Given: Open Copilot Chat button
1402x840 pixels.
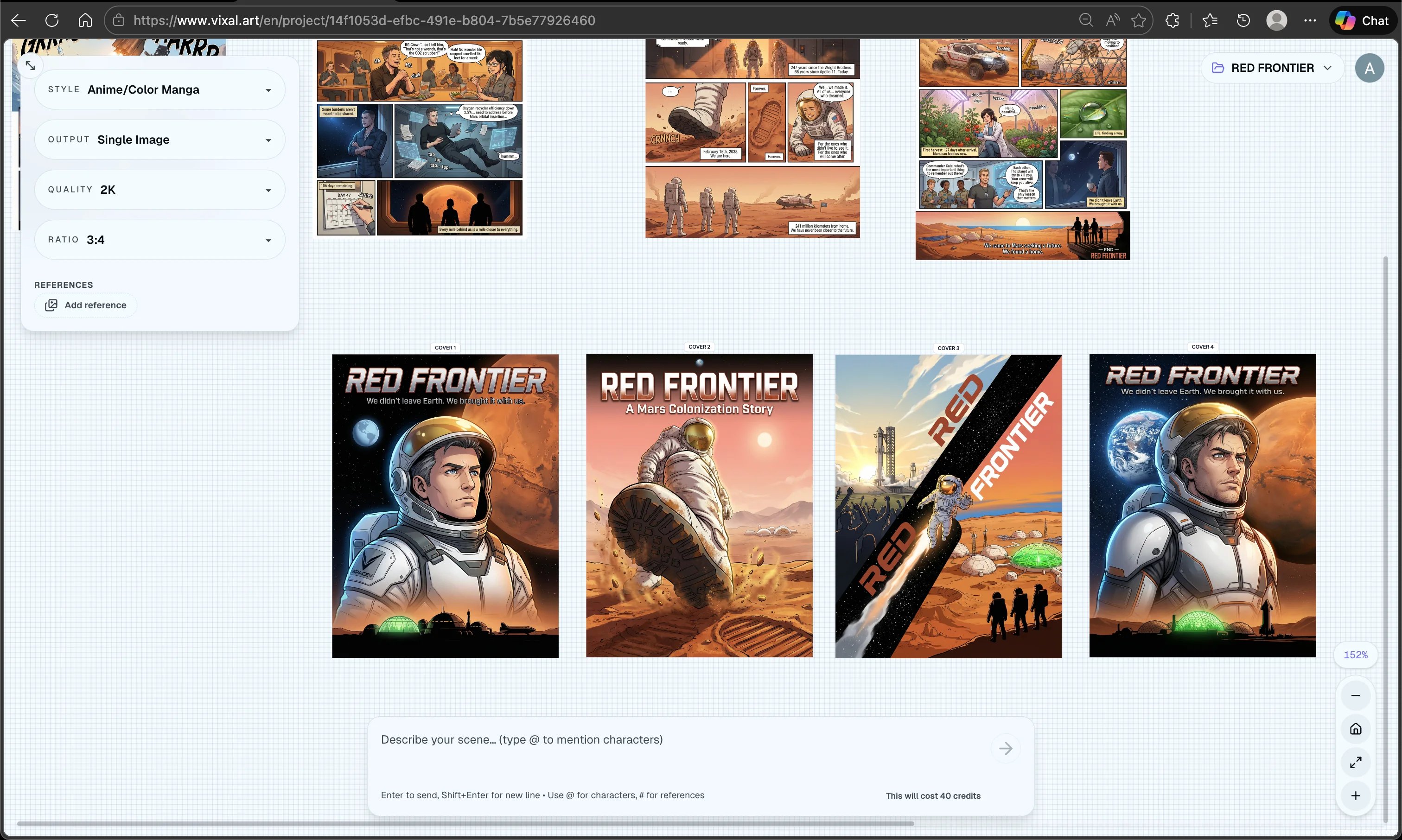Looking at the screenshot, I should tap(1363, 20).
